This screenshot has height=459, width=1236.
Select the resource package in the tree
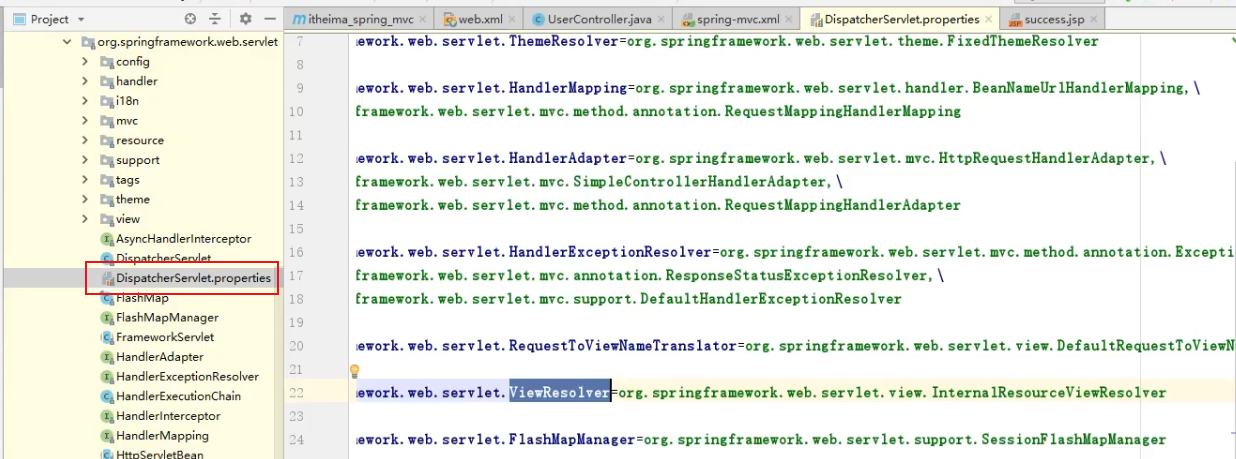point(140,140)
